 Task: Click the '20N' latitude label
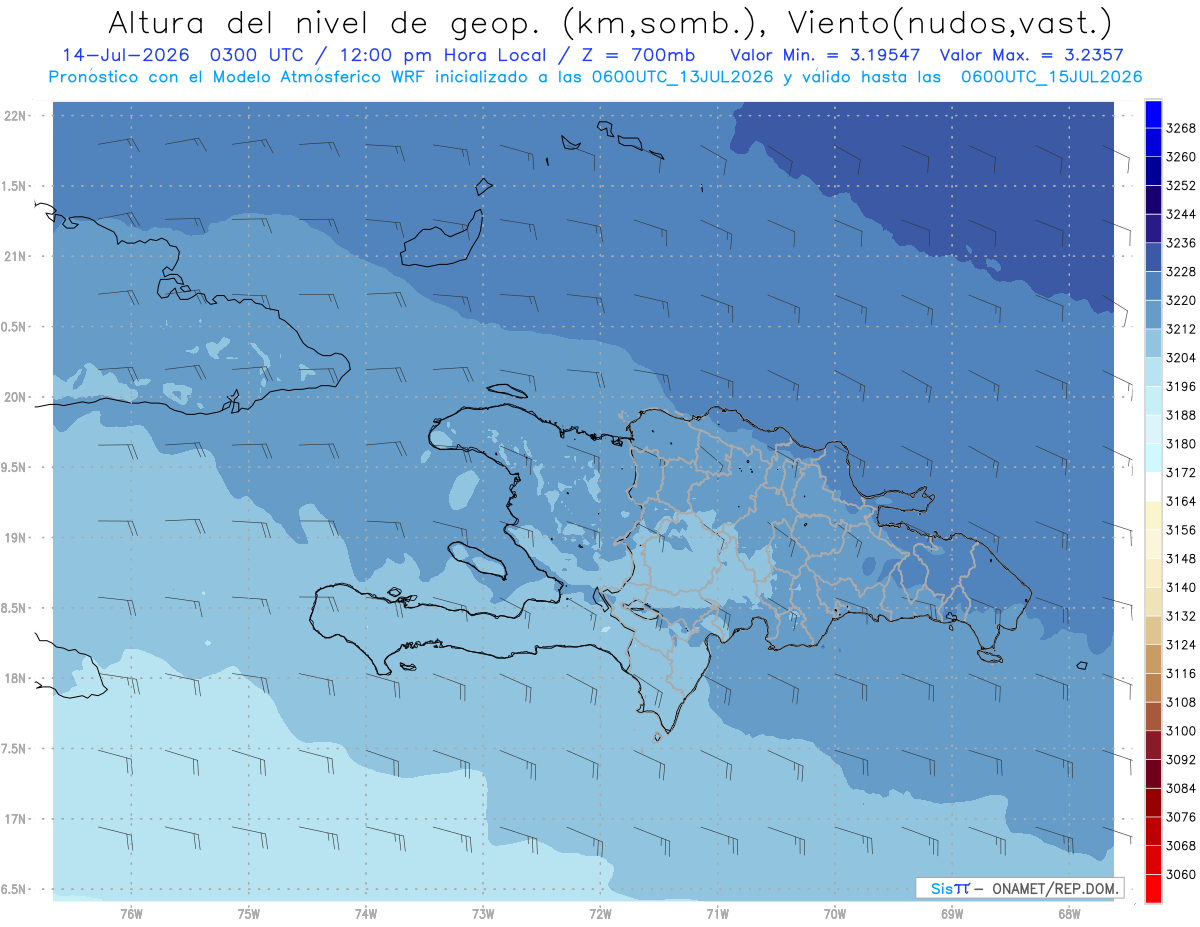pyautogui.click(x=15, y=397)
